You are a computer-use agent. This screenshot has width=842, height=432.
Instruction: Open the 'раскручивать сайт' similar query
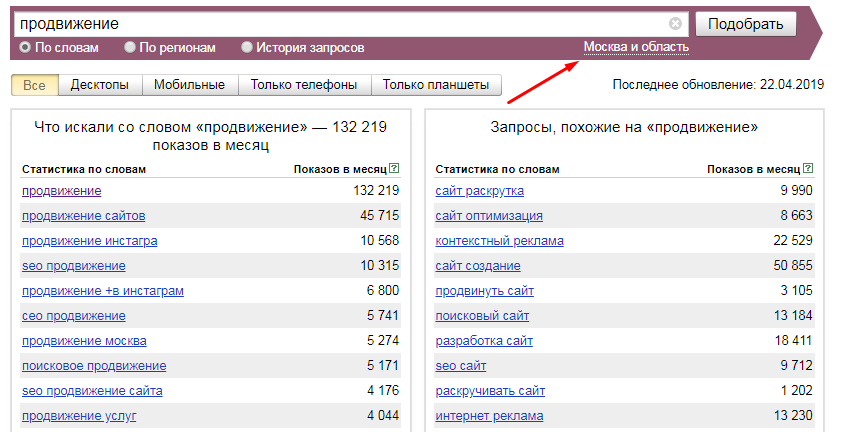(490, 391)
